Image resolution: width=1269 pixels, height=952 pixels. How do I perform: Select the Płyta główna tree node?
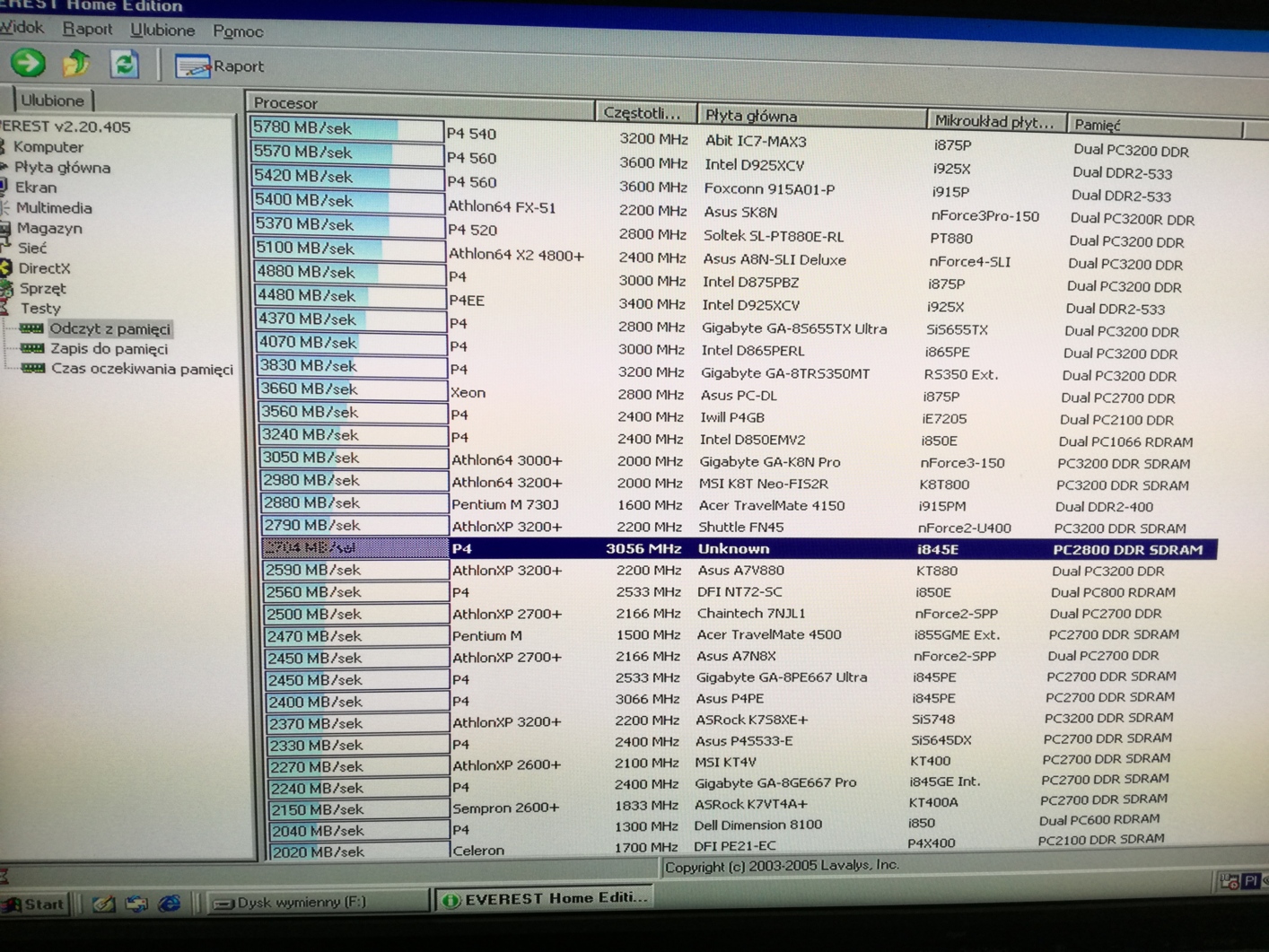click(62, 168)
